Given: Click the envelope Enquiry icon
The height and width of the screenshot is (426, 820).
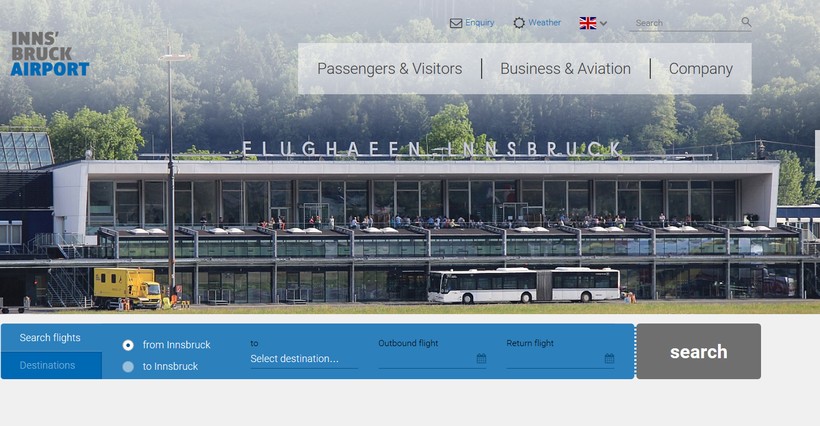Looking at the screenshot, I should click(x=456, y=23).
